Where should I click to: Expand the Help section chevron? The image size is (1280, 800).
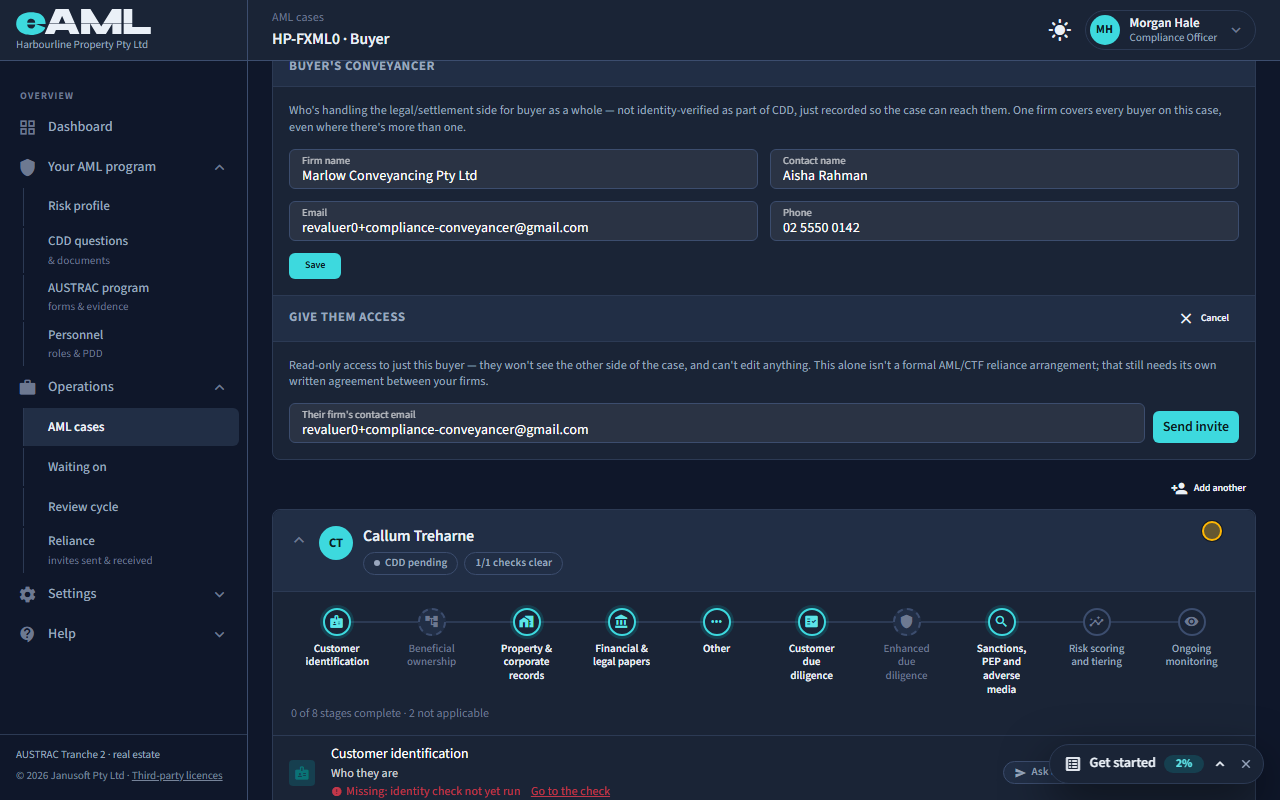(x=220, y=634)
